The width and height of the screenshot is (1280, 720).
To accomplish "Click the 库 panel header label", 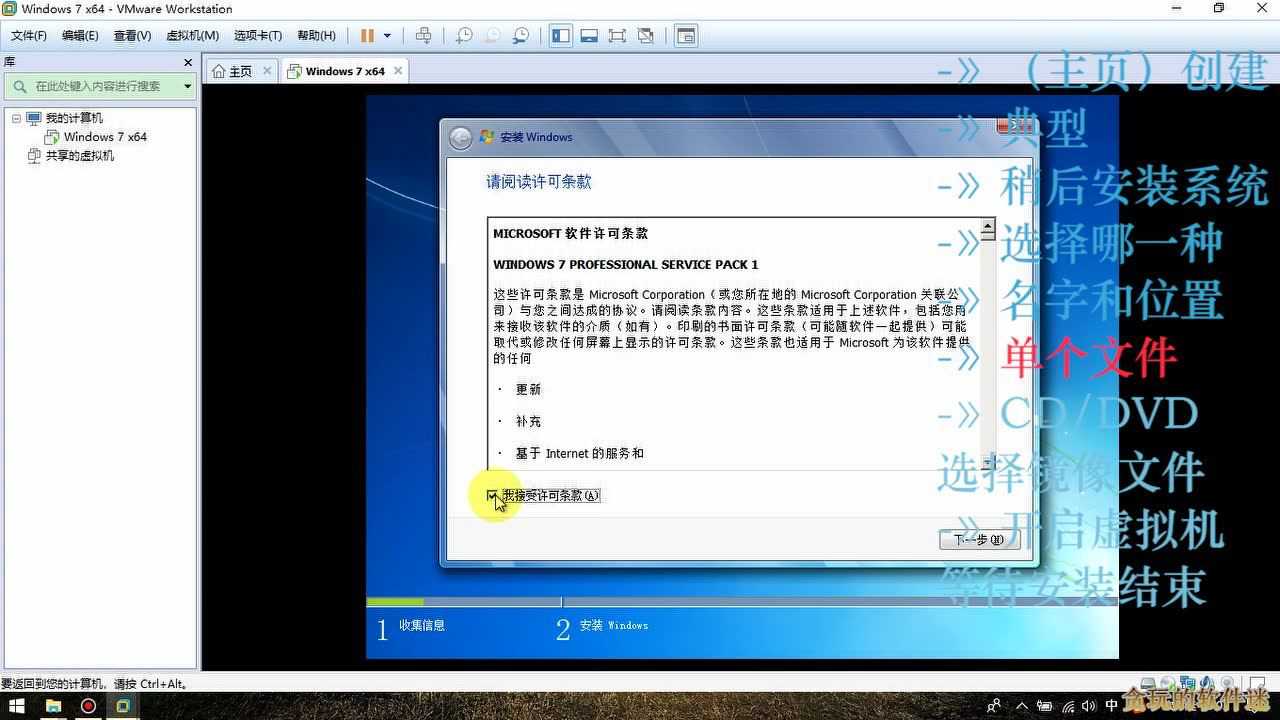I will 9,62.
